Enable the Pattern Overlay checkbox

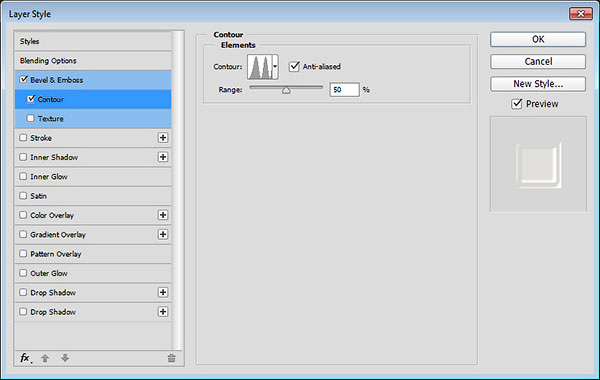pos(23,253)
